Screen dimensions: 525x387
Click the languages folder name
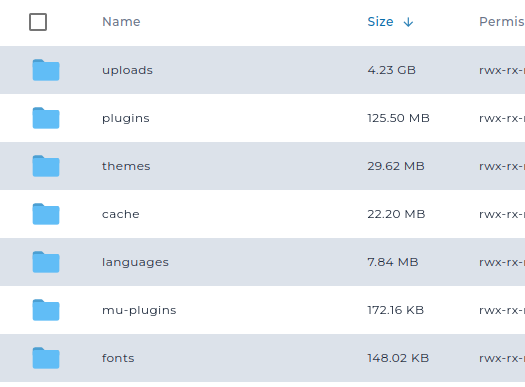coord(135,262)
